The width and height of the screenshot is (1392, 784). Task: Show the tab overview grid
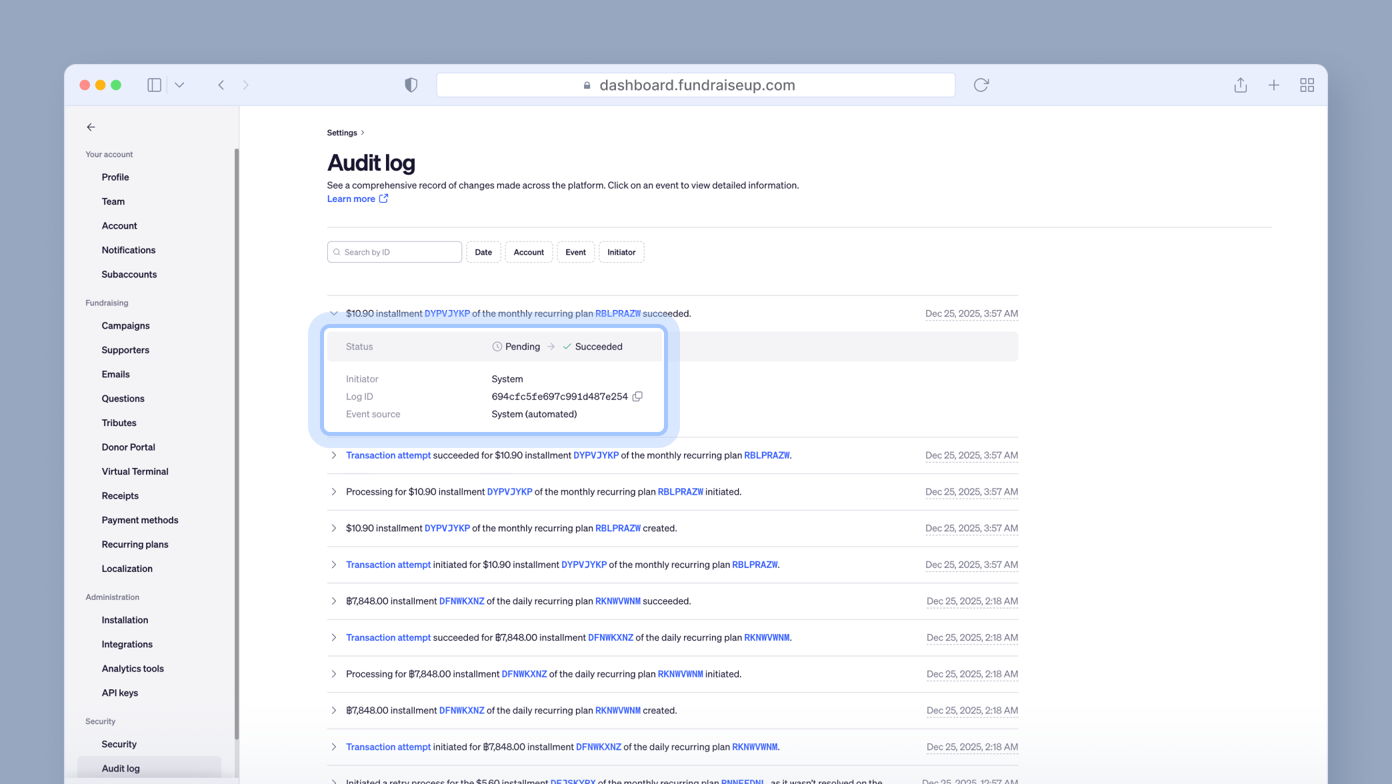(1307, 85)
